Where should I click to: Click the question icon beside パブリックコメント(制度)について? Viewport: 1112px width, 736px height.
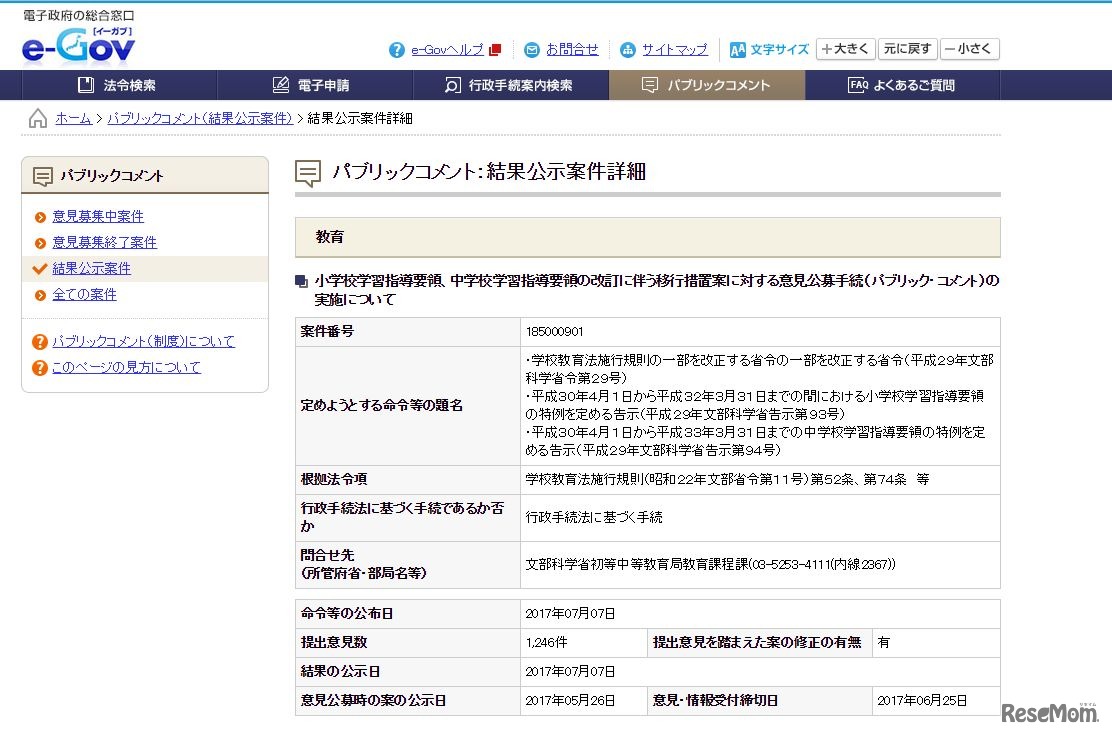point(40,342)
